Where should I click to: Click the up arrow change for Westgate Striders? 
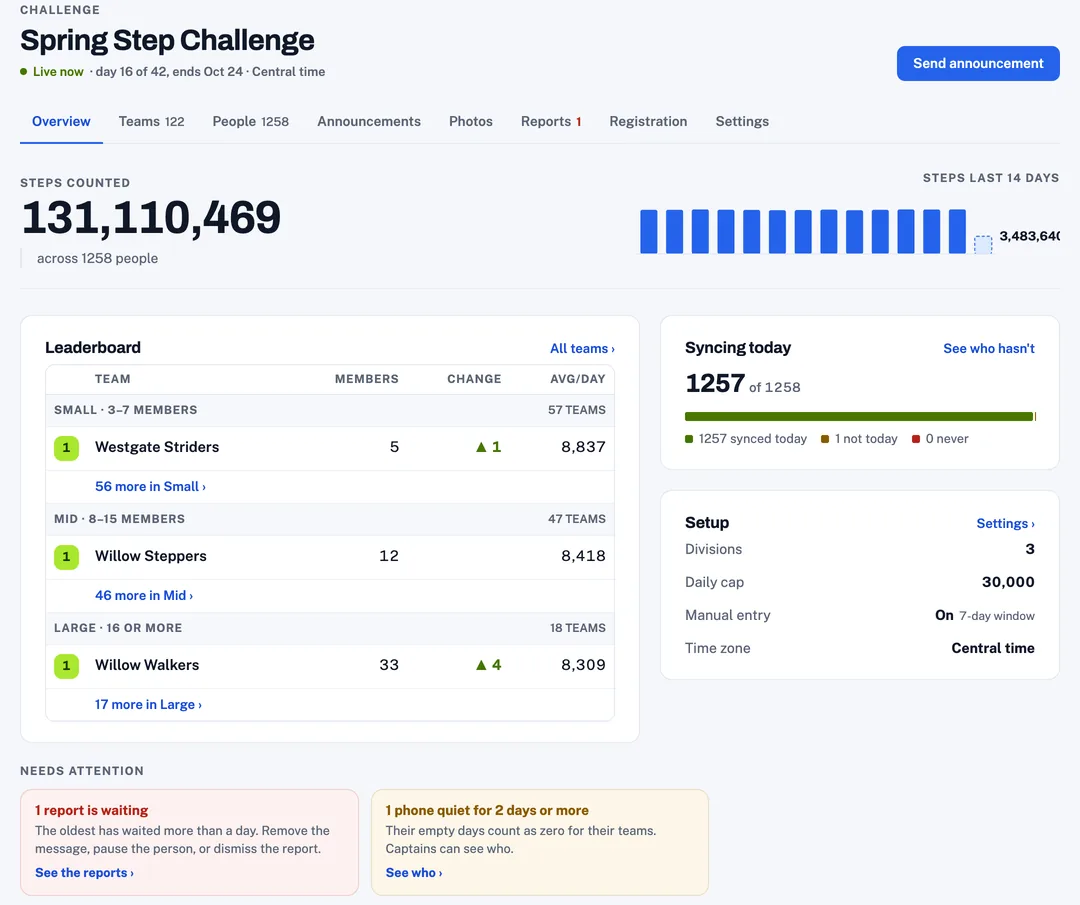(x=488, y=447)
